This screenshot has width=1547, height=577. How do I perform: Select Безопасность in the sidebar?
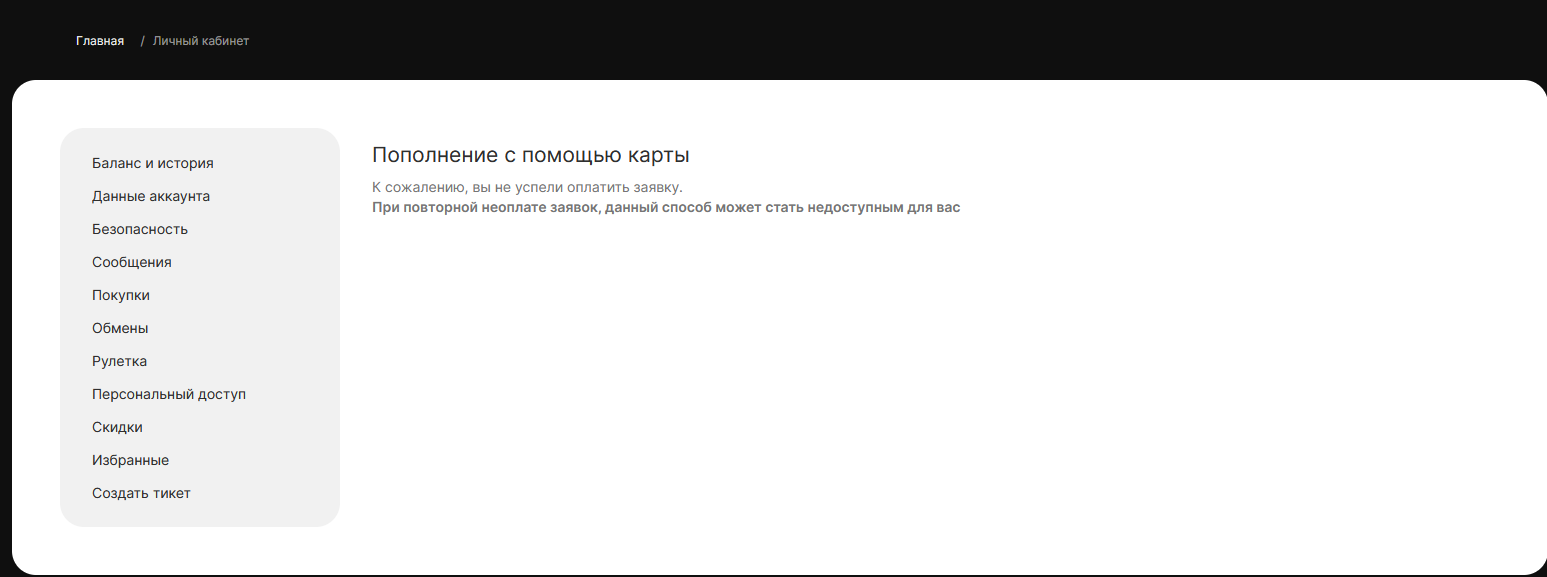click(140, 229)
